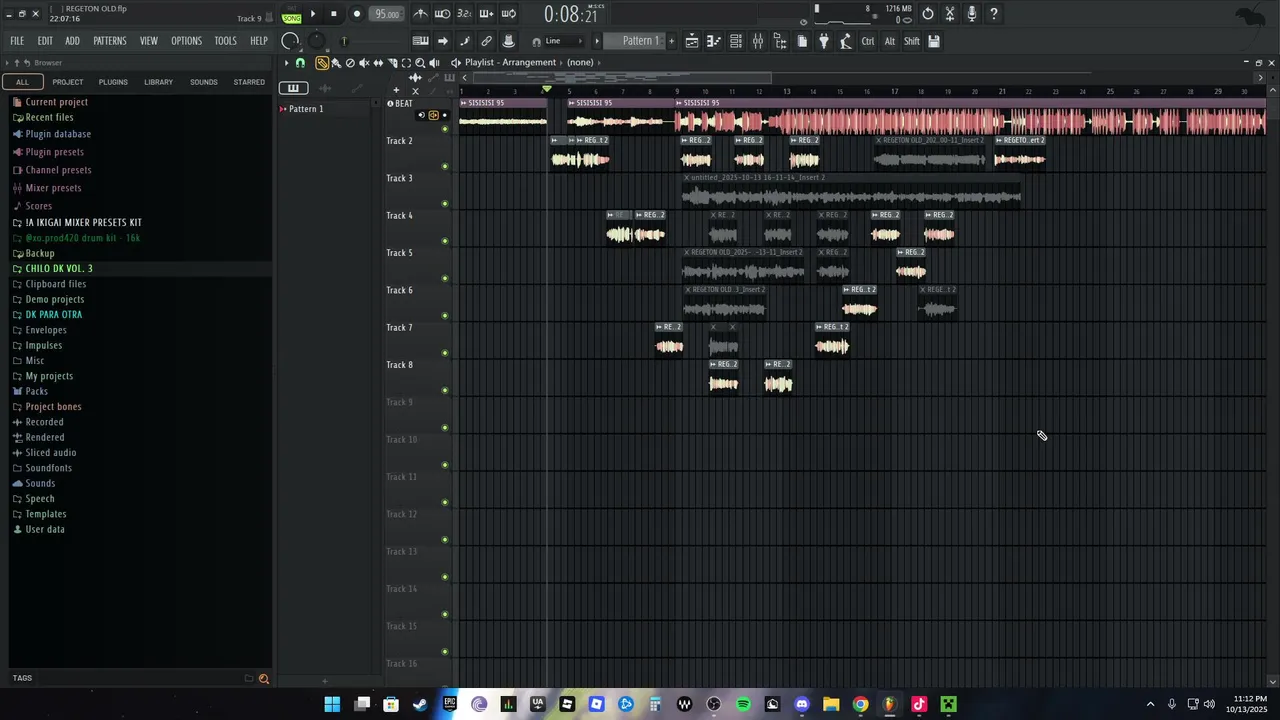Open the typing keyboard to piano icon
This screenshot has height=720, width=1280.
coord(421,41)
